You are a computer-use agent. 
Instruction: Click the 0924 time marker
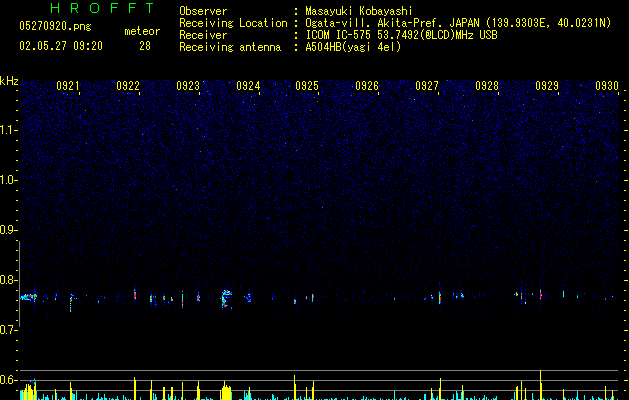[x=248, y=86]
